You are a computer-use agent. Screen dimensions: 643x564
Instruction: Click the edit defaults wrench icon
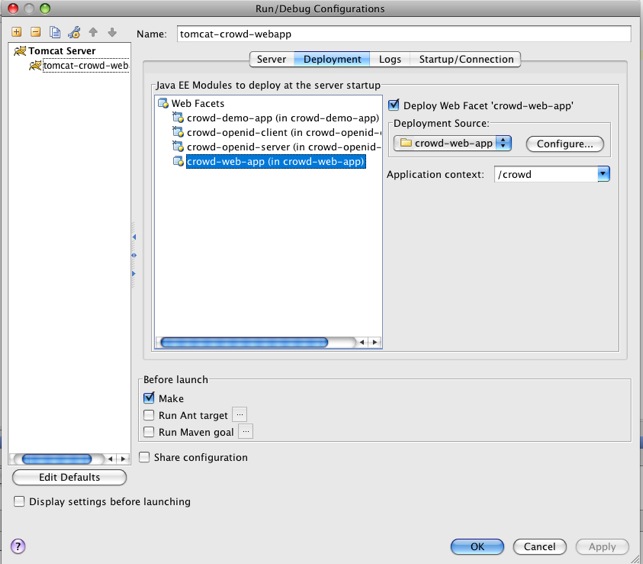tap(74, 32)
